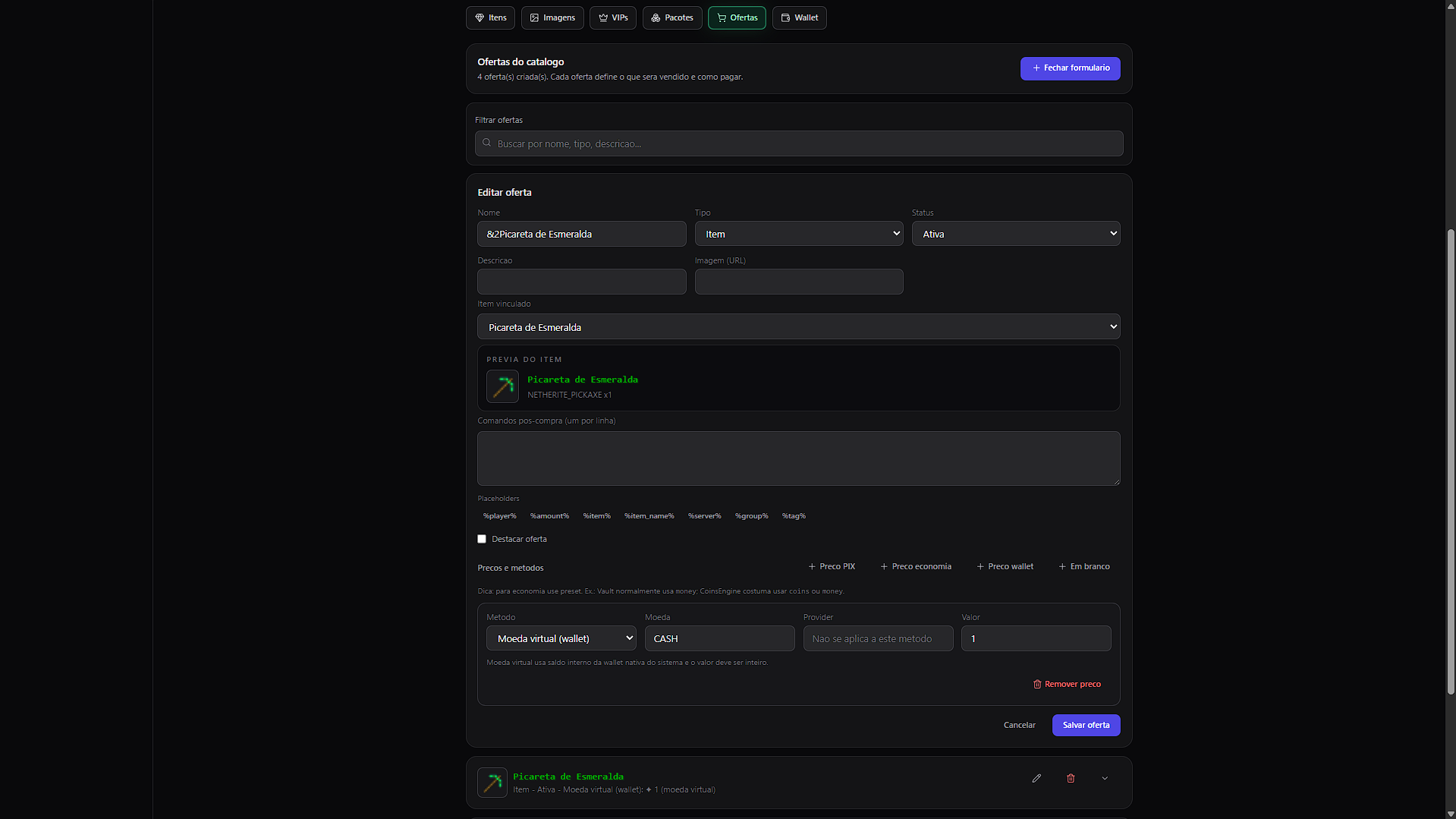Screen dimensions: 1456x819
Task: Expand the offer row with chevron
Action: 1105,778
